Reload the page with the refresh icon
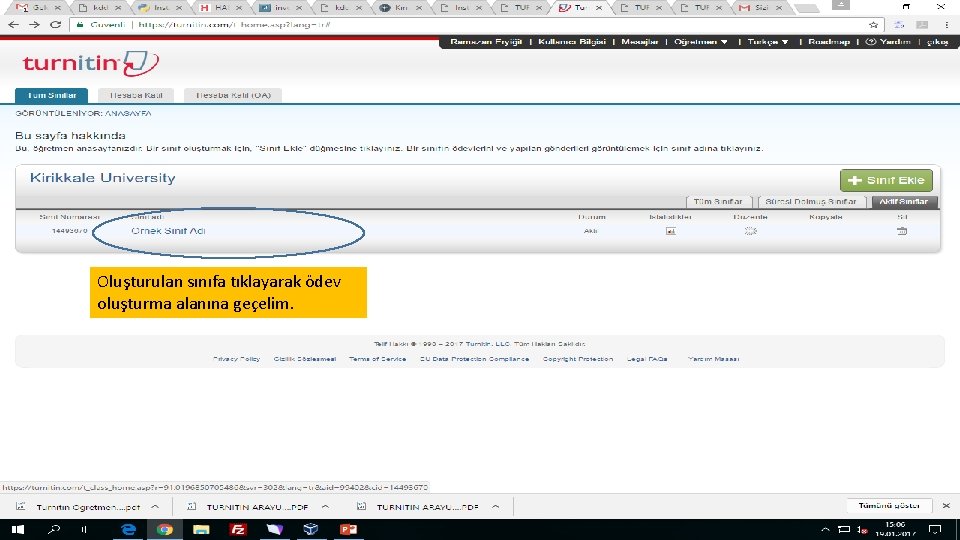The height and width of the screenshot is (540, 960). (x=55, y=24)
